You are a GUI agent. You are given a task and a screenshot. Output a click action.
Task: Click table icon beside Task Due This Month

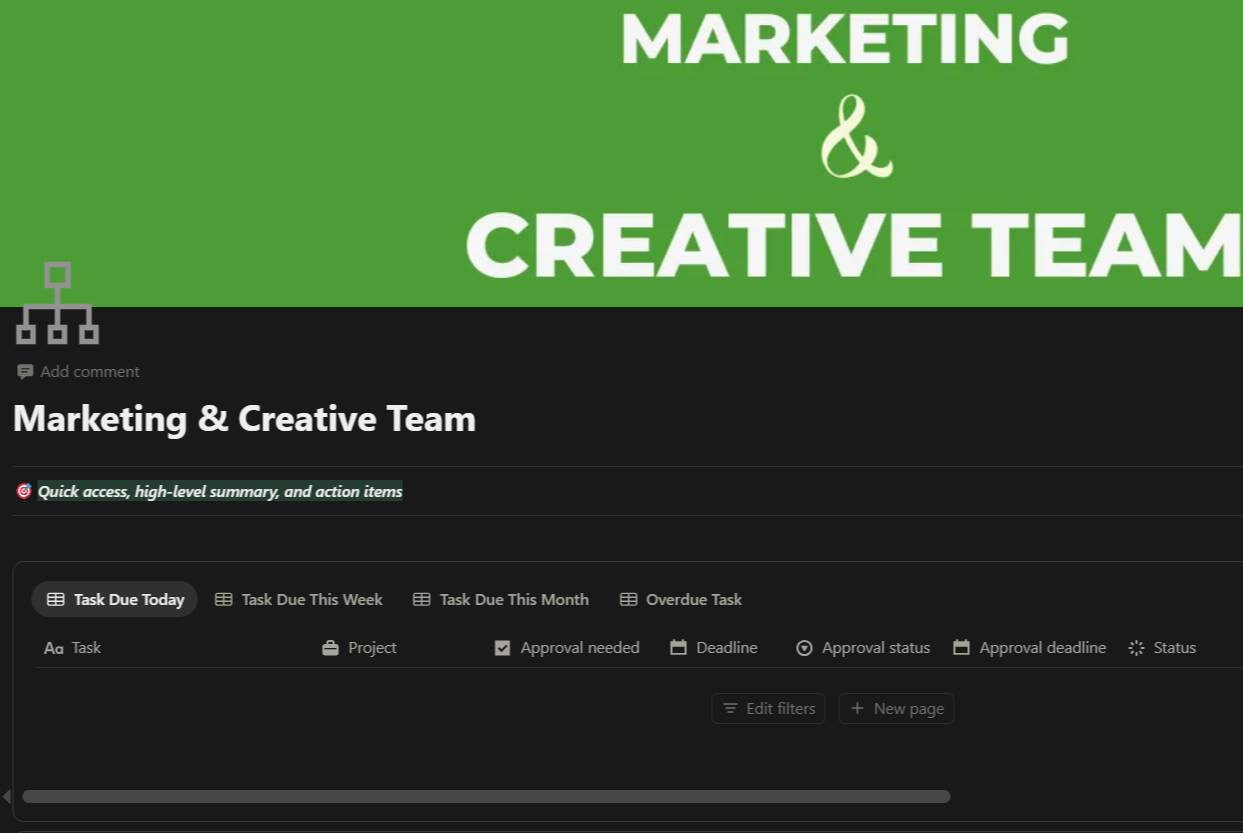[x=422, y=600]
